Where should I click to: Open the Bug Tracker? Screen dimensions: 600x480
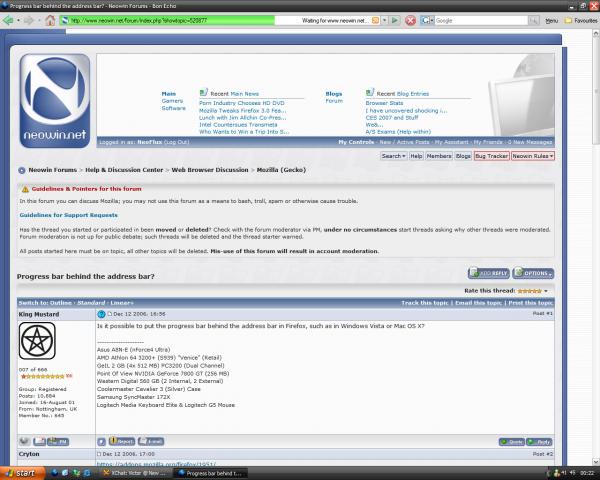click(491, 156)
